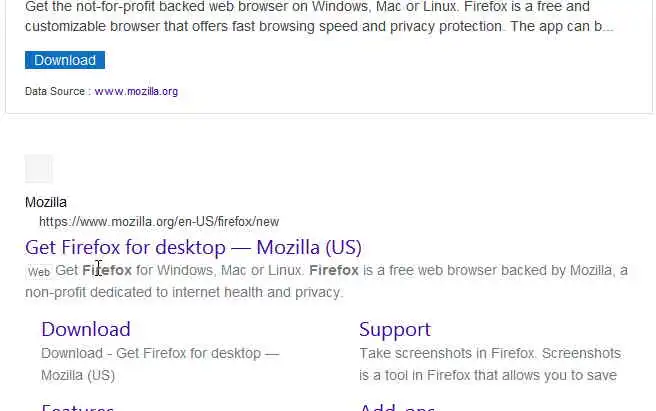This screenshot has height=411, width=656.
Task: Open the partially visible Add-ons sitelink
Action: (397, 407)
